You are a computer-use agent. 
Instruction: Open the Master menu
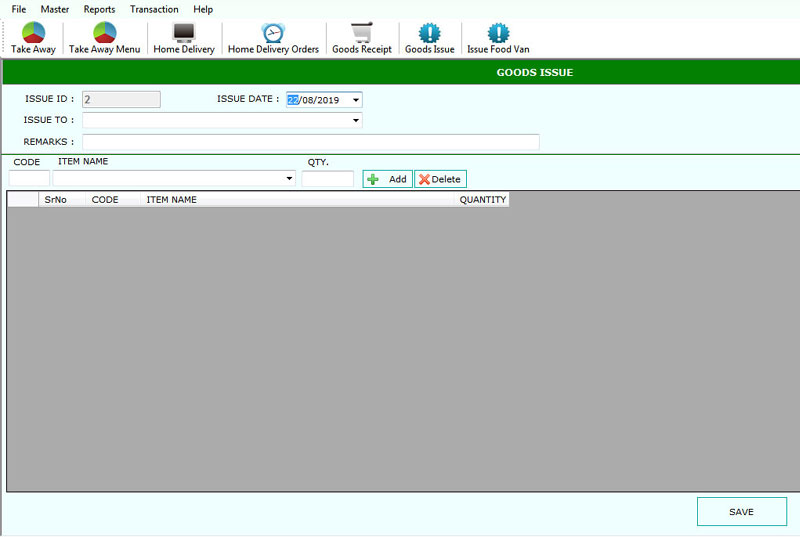(x=55, y=9)
